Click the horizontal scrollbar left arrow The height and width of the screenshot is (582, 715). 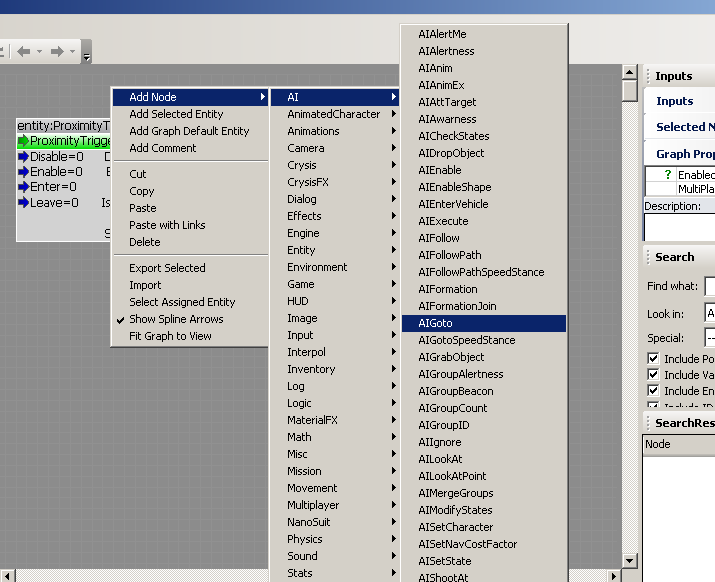click(x=8, y=576)
